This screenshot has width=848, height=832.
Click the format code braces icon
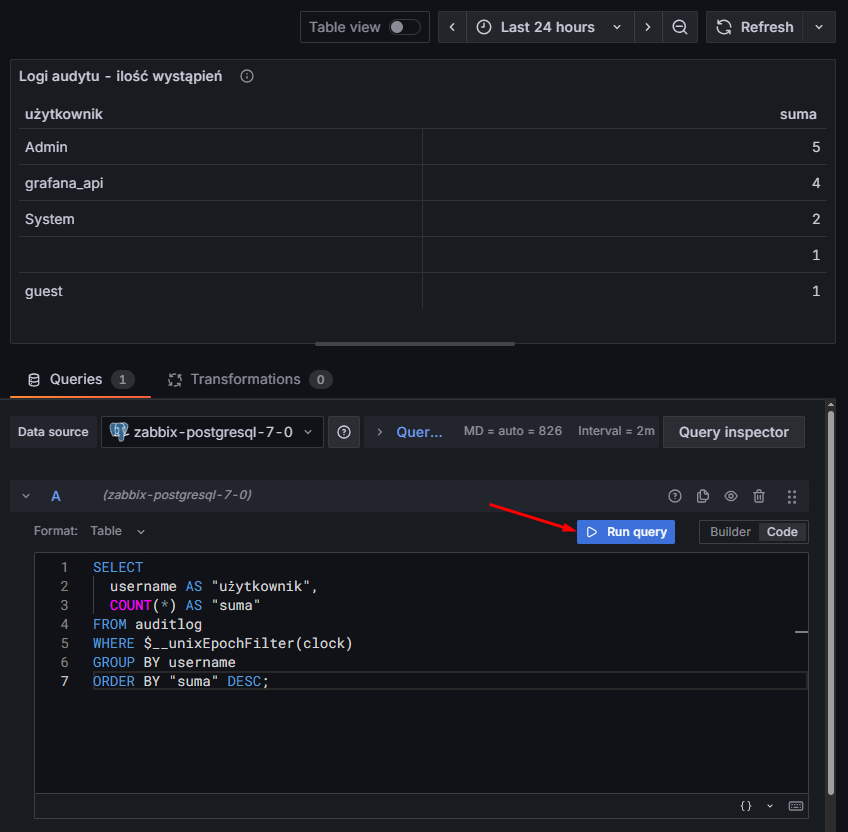coord(746,806)
